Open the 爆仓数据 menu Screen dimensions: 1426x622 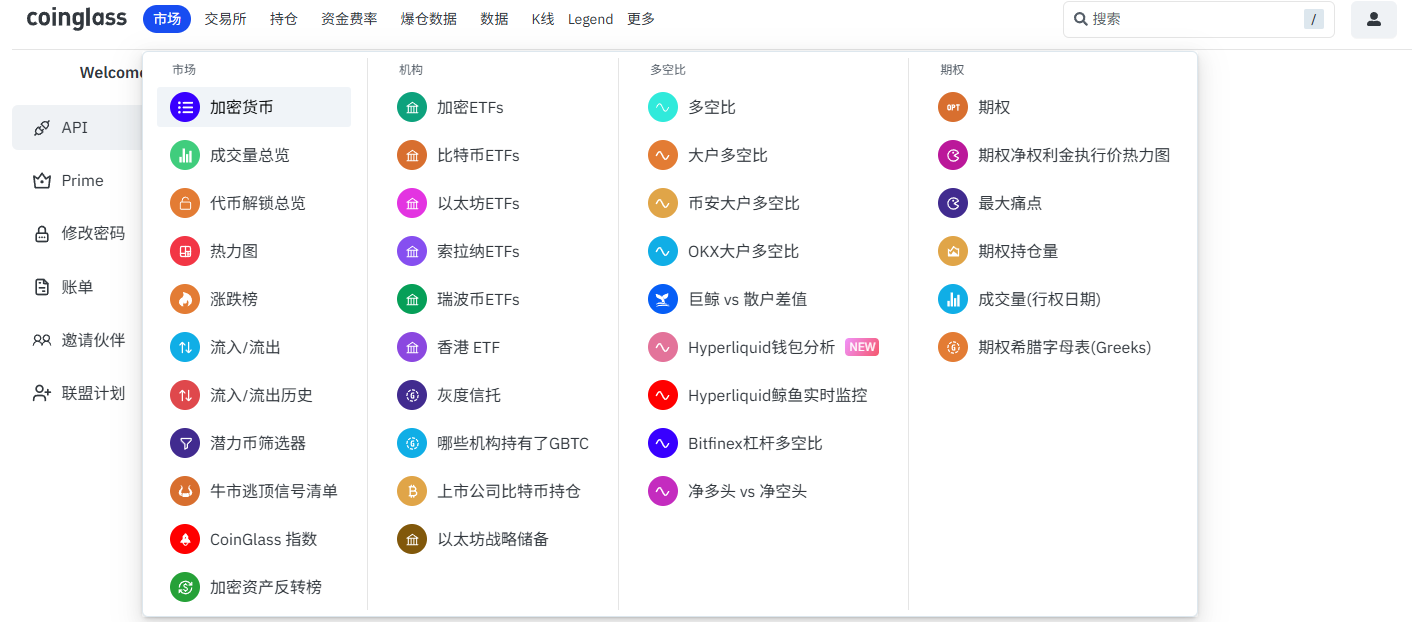click(x=429, y=19)
